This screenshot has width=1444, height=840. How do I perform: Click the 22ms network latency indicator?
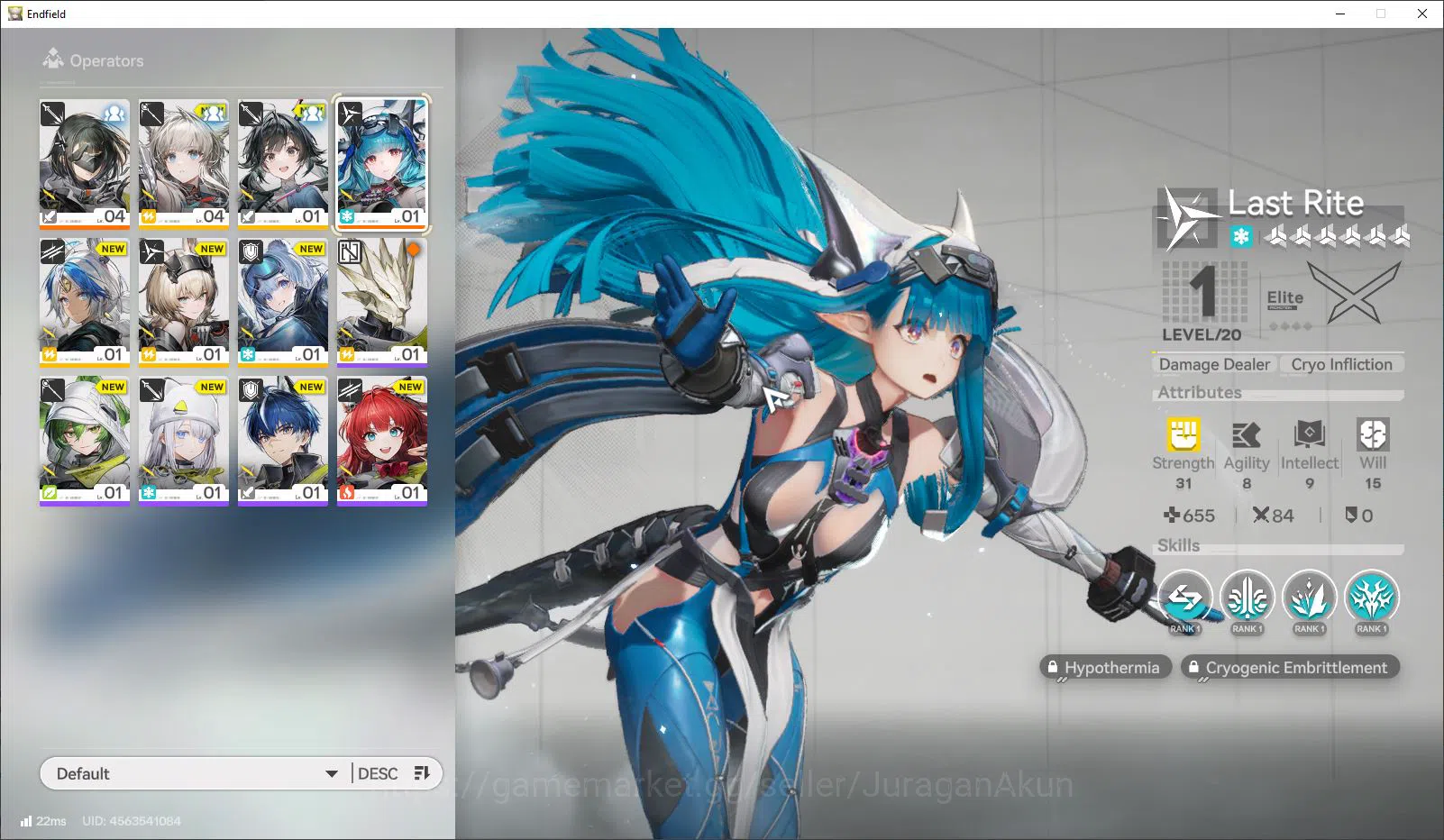[43, 821]
